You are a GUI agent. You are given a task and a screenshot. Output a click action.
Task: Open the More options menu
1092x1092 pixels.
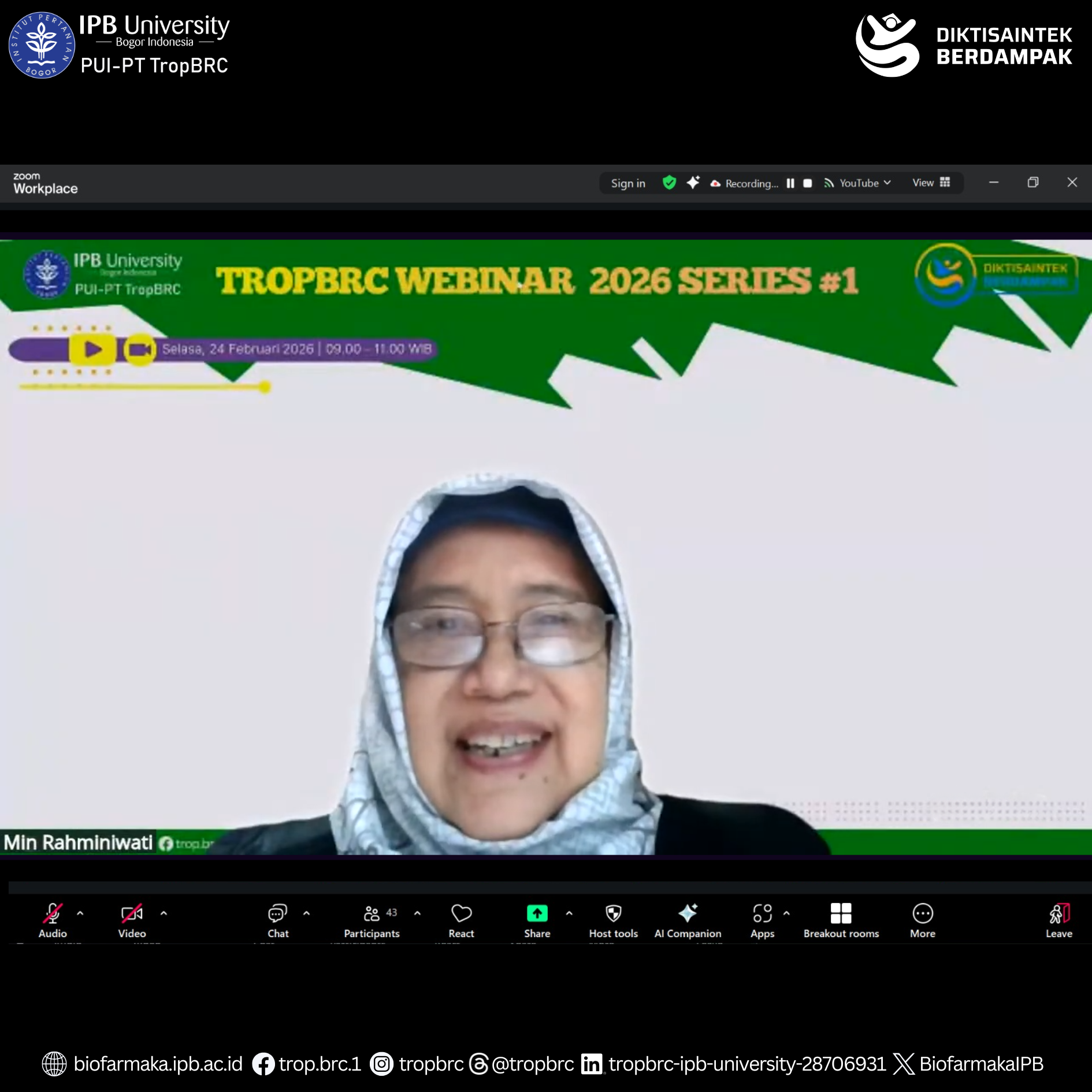(x=922, y=920)
